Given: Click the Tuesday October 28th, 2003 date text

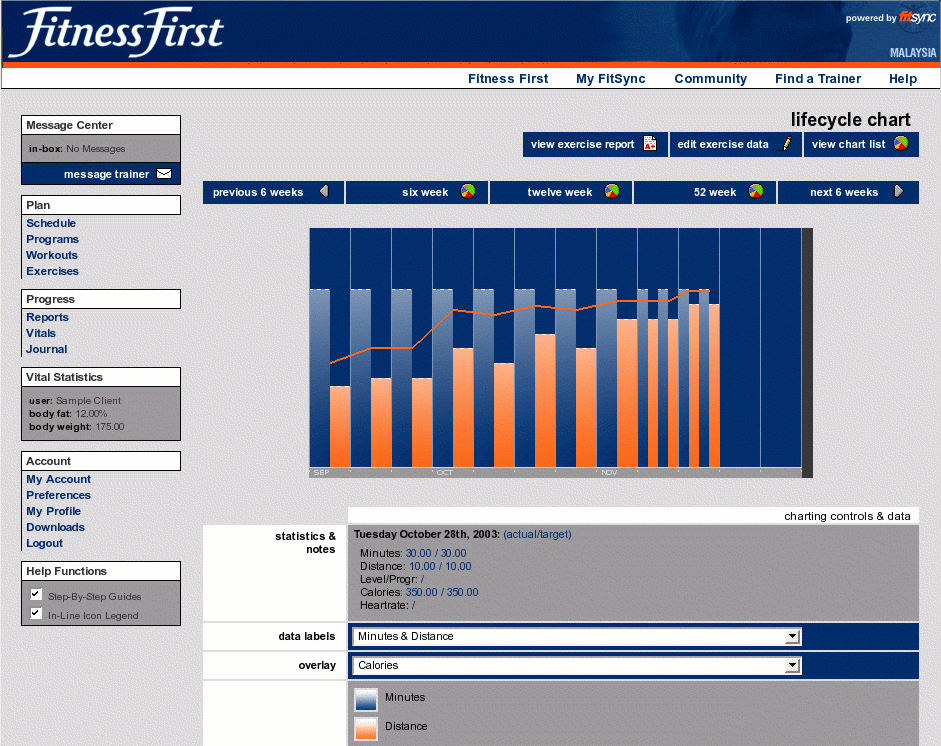Looking at the screenshot, I should (x=427, y=534).
